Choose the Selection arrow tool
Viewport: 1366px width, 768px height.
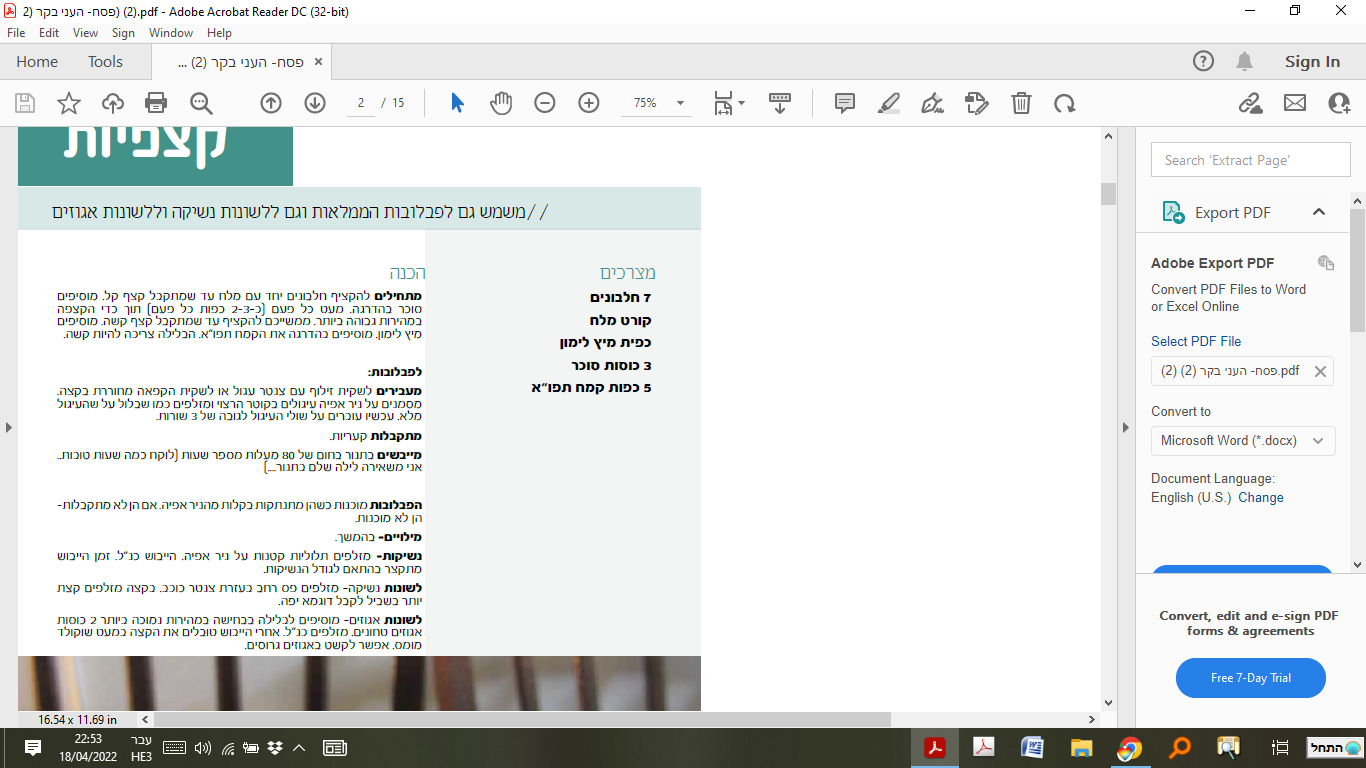(457, 103)
